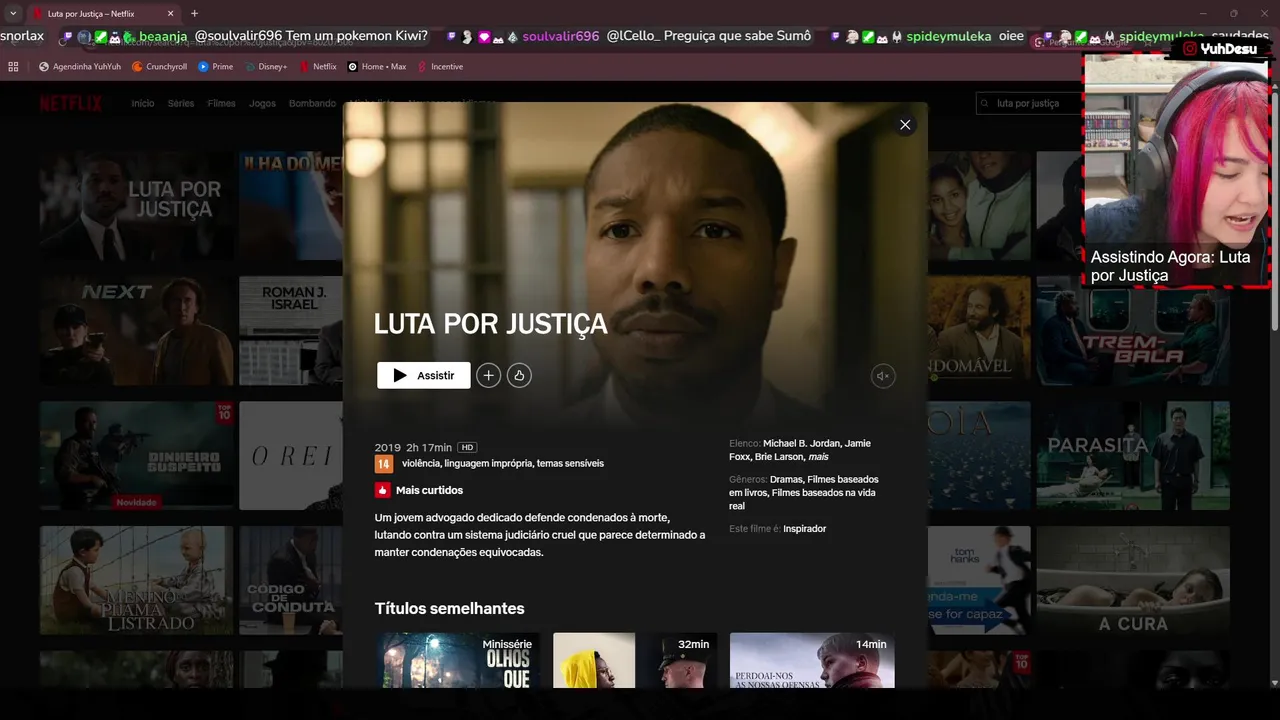Open the Dinheiro Suspeito thumbnail
The width and height of the screenshot is (1280, 720).
136,456
